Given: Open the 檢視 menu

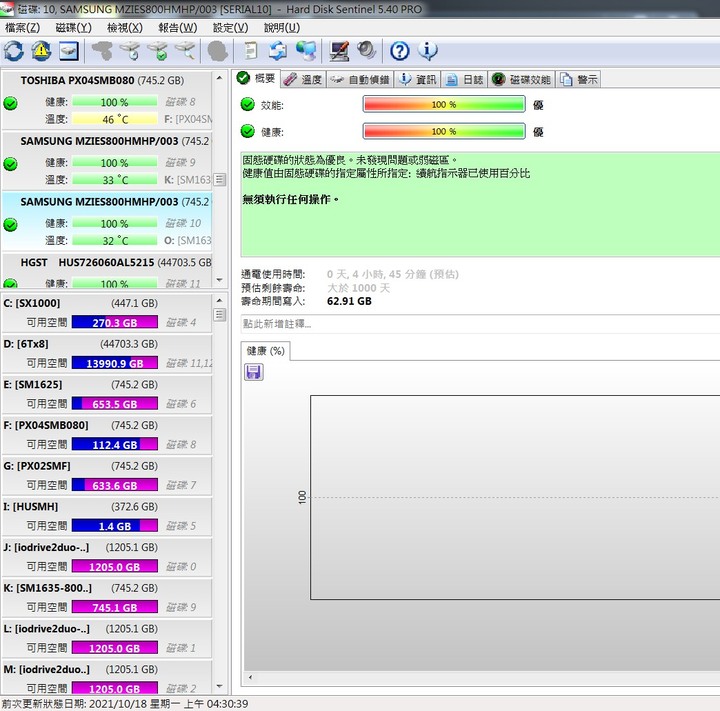Looking at the screenshot, I should point(125,28).
